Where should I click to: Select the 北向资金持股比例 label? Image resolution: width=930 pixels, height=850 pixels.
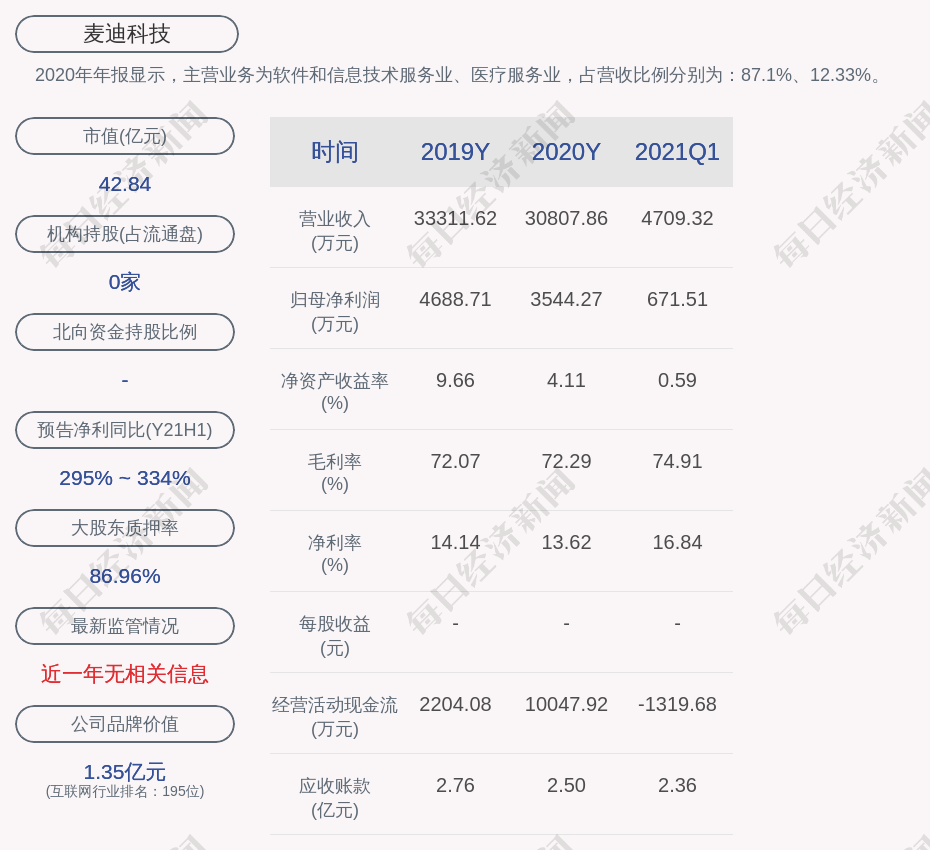coord(125,332)
